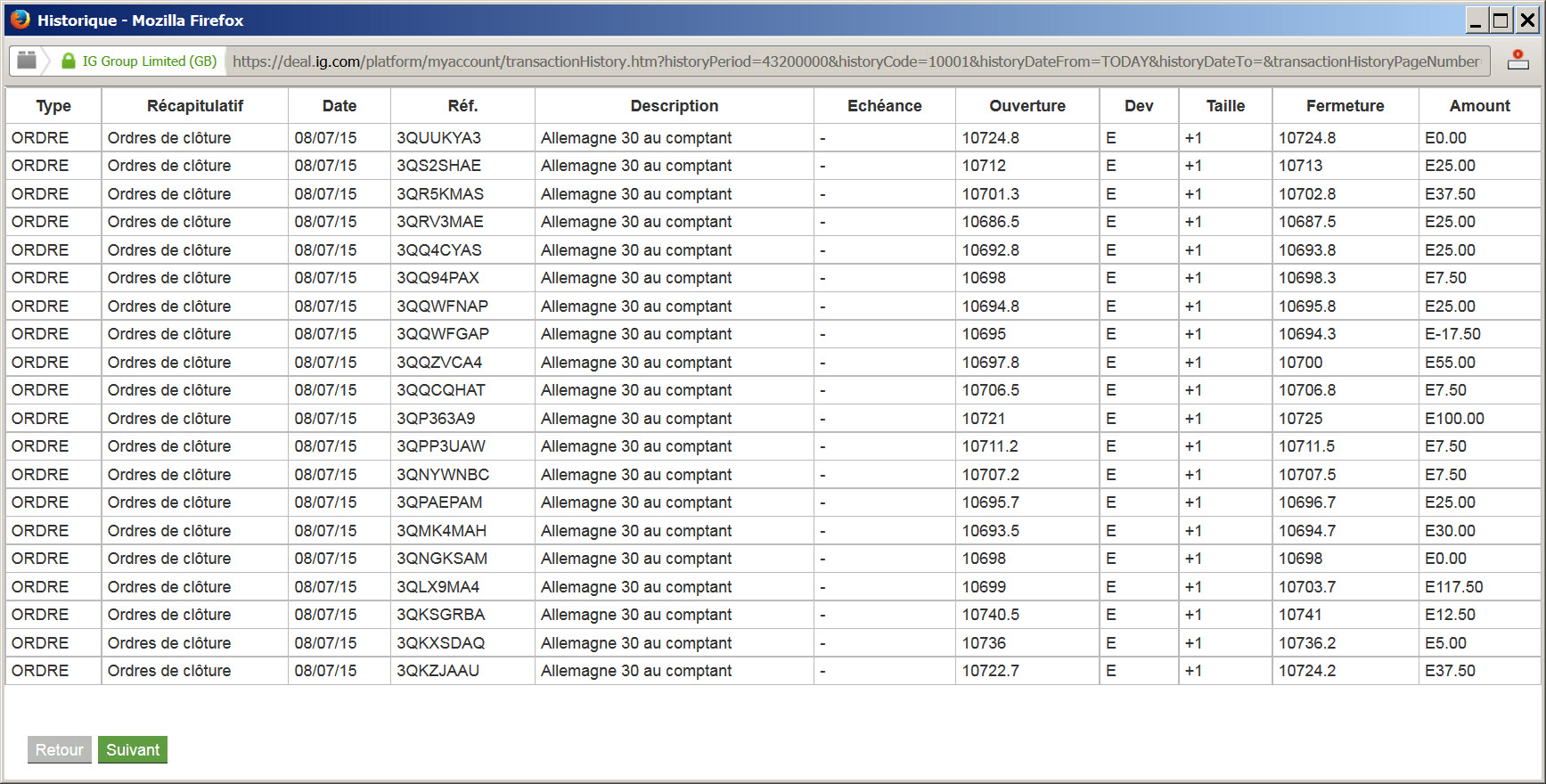The height and width of the screenshot is (784, 1546).
Task: Click the green padlock security icon
Action: pyautogui.click(x=69, y=61)
